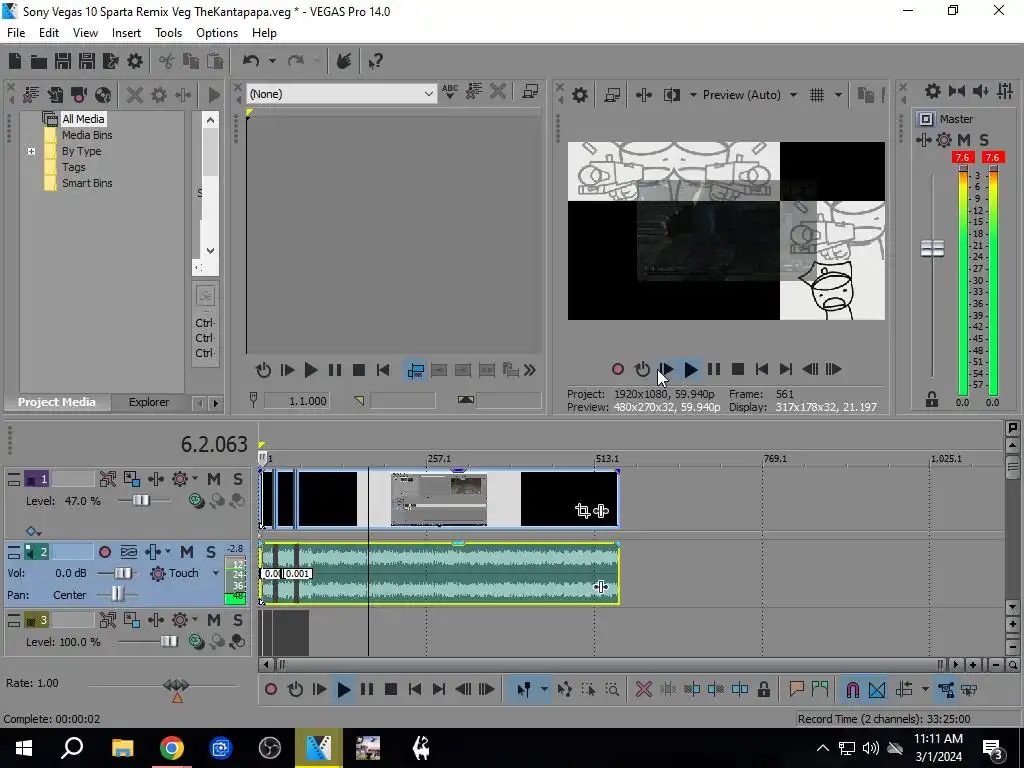Image resolution: width=1024 pixels, height=768 pixels.
Task: Mute video Track 1
Action: point(214,479)
